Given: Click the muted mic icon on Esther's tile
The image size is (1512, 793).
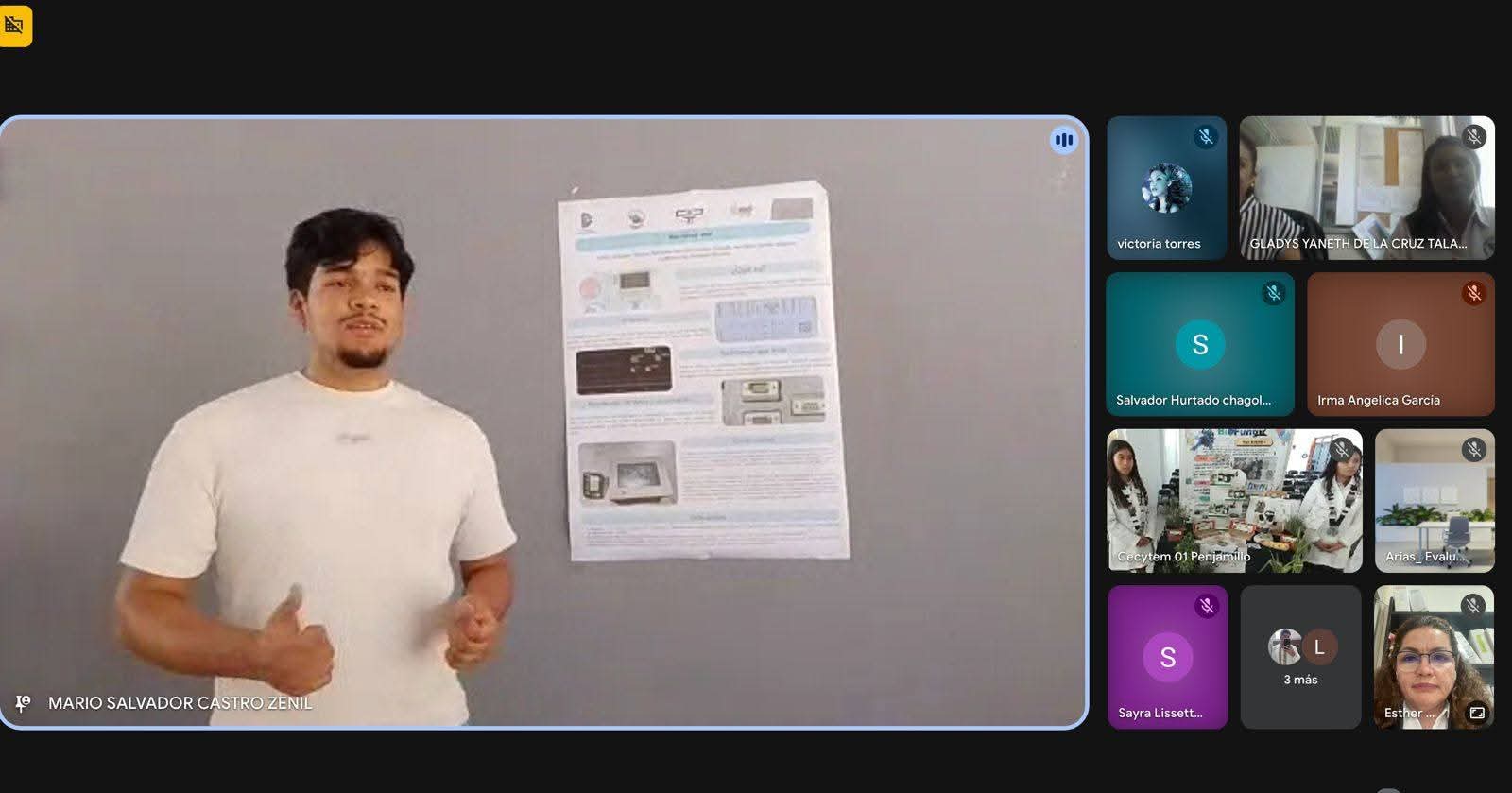Looking at the screenshot, I should (1473, 606).
